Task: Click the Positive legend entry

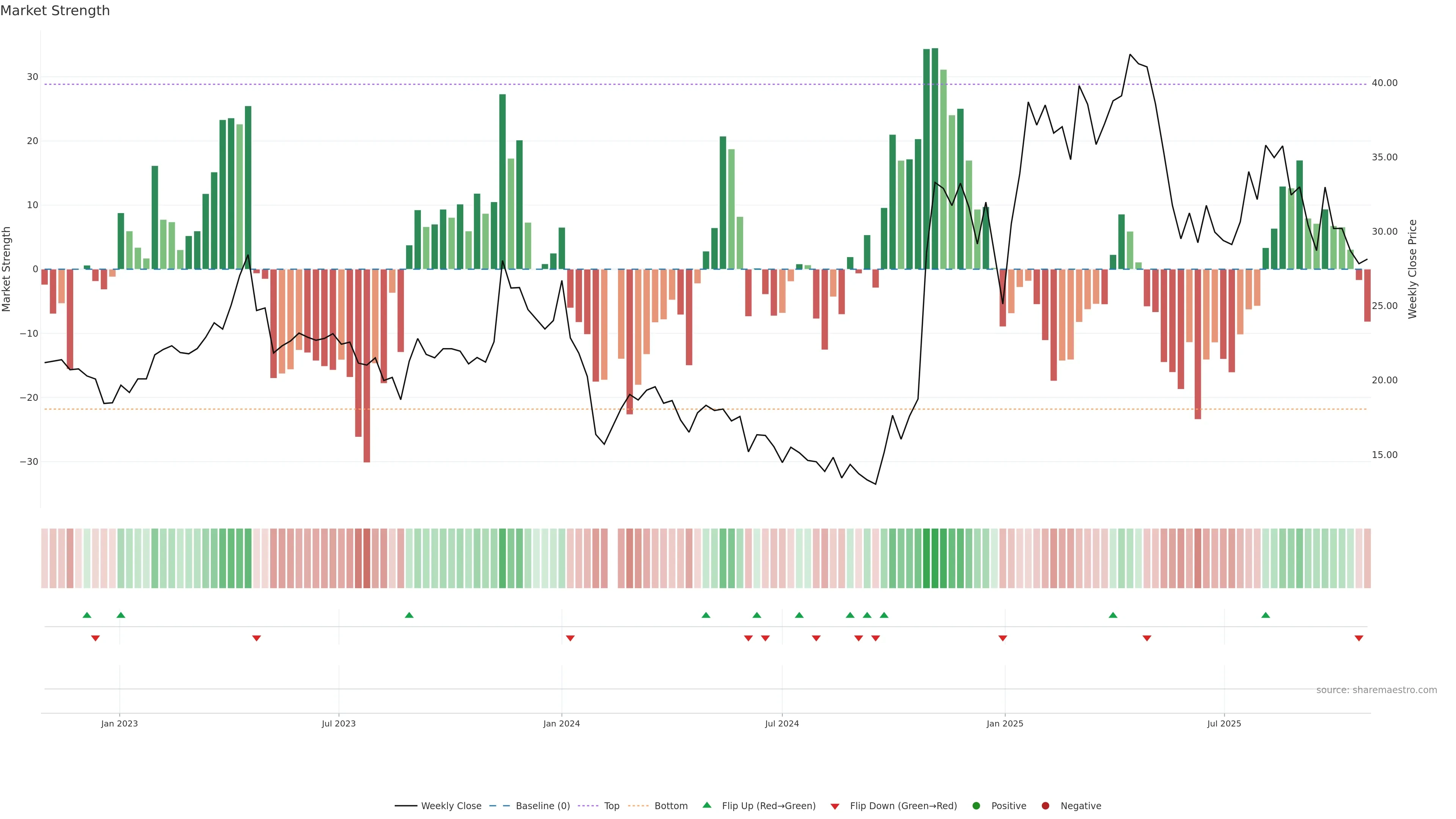Action: click(1008, 806)
